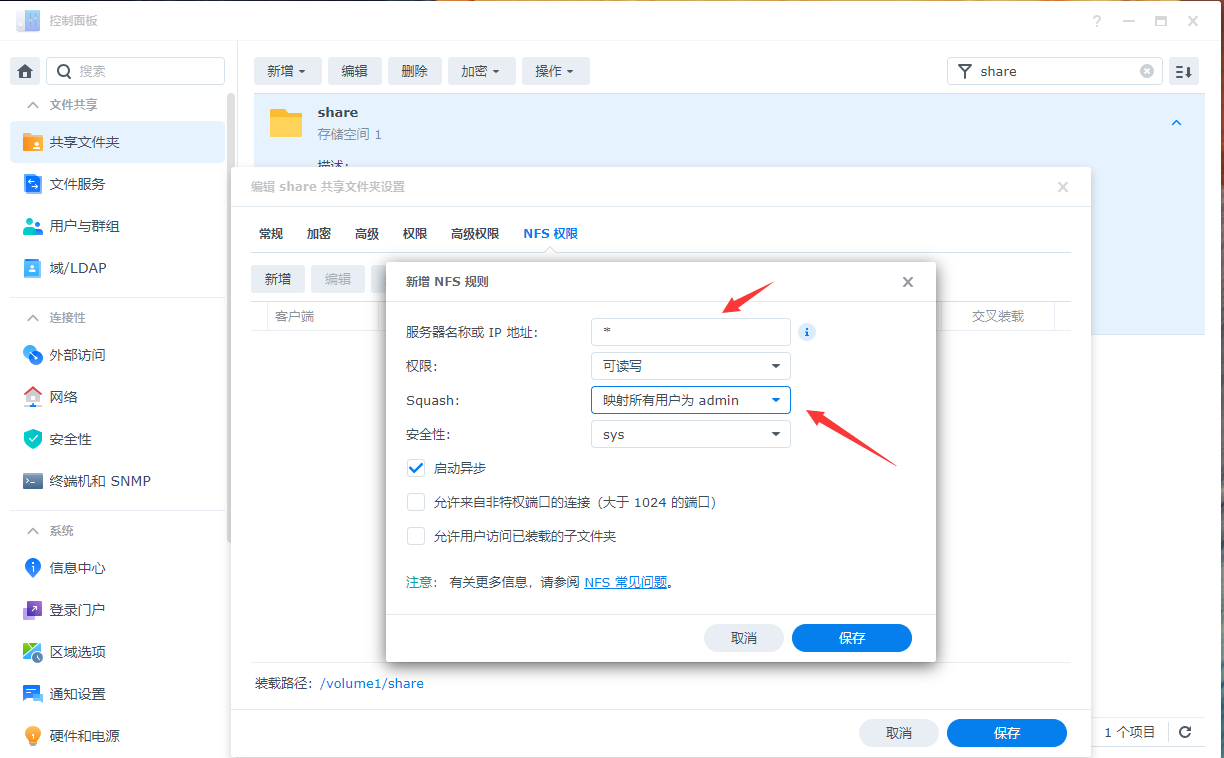Click the sidebar 搜索 search box

coord(135,71)
